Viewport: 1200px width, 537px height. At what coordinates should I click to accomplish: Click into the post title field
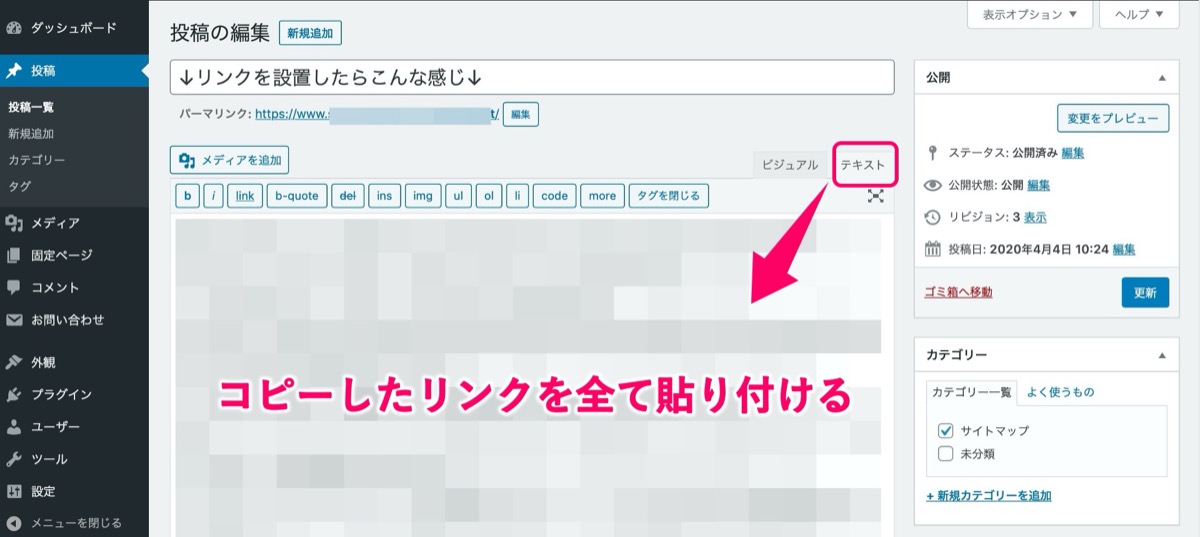click(x=532, y=77)
